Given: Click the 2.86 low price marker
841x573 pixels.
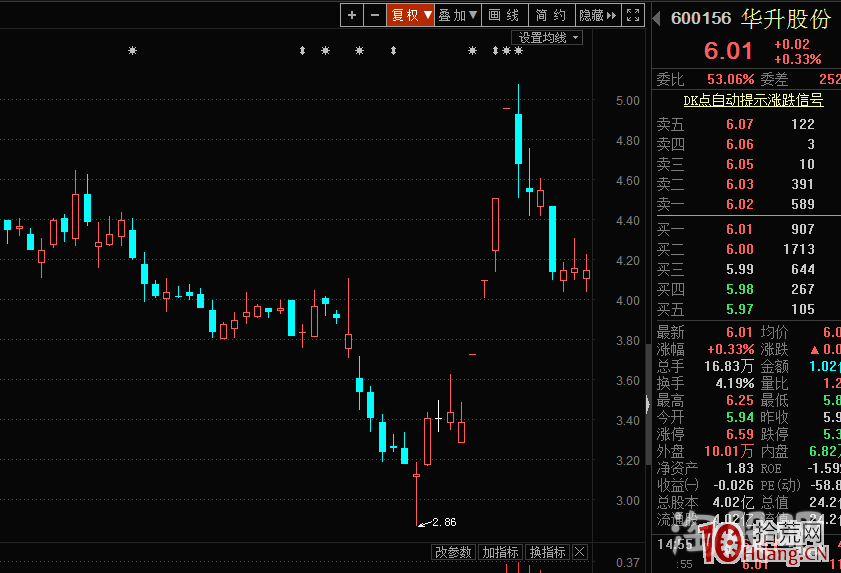Looking at the screenshot, I should click(444, 522).
